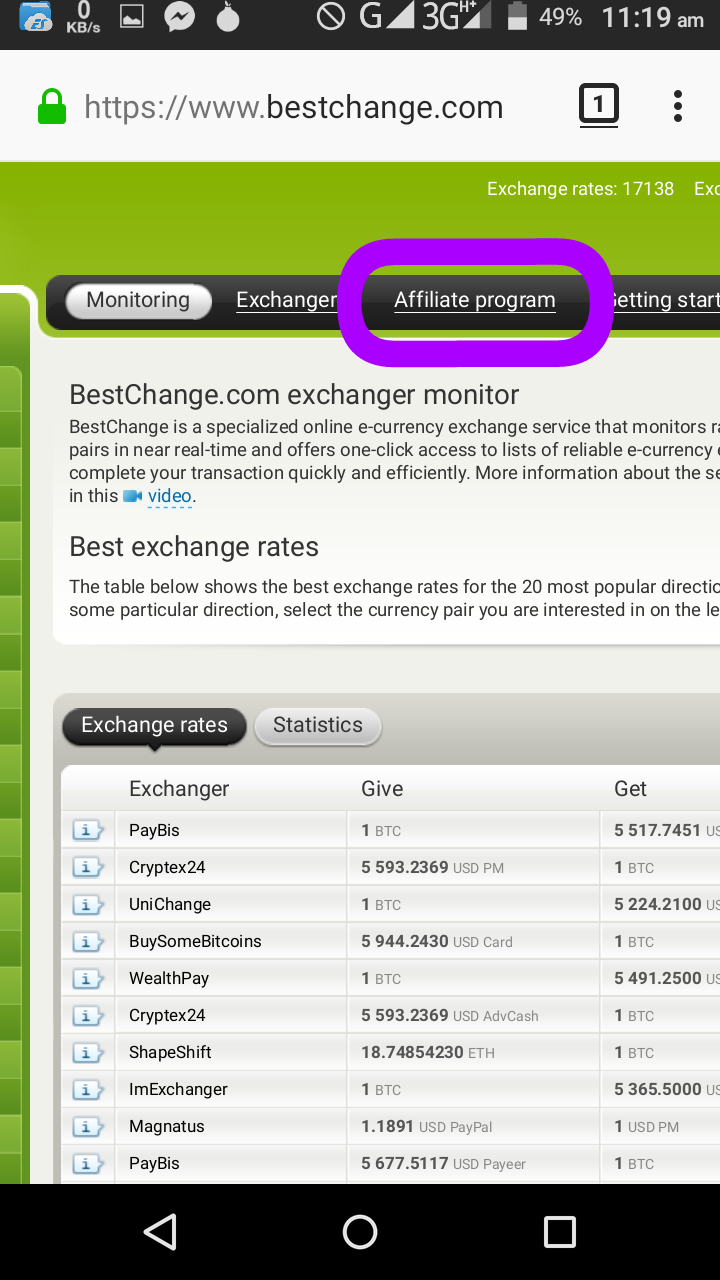Screen dimensions: 720x1280
Task: Open Android recent apps square button
Action: coord(559,1232)
